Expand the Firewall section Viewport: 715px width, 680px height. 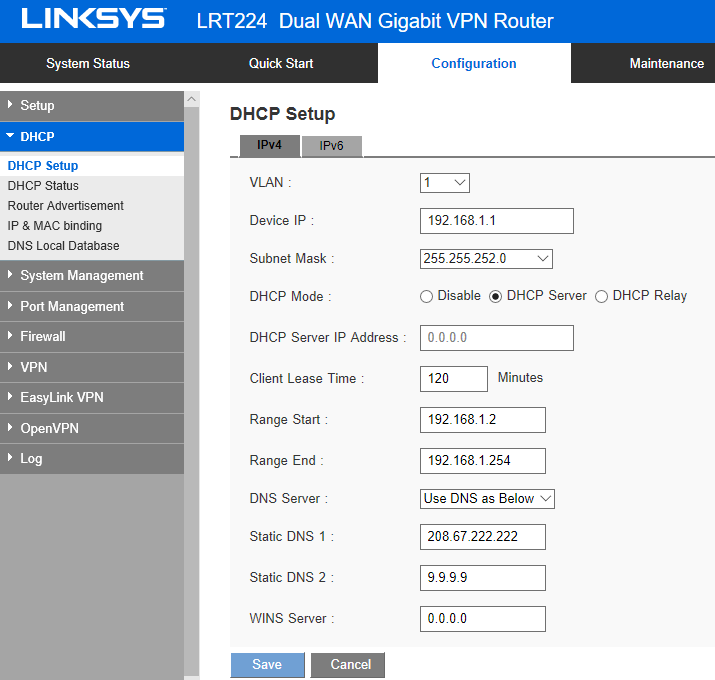(92, 337)
